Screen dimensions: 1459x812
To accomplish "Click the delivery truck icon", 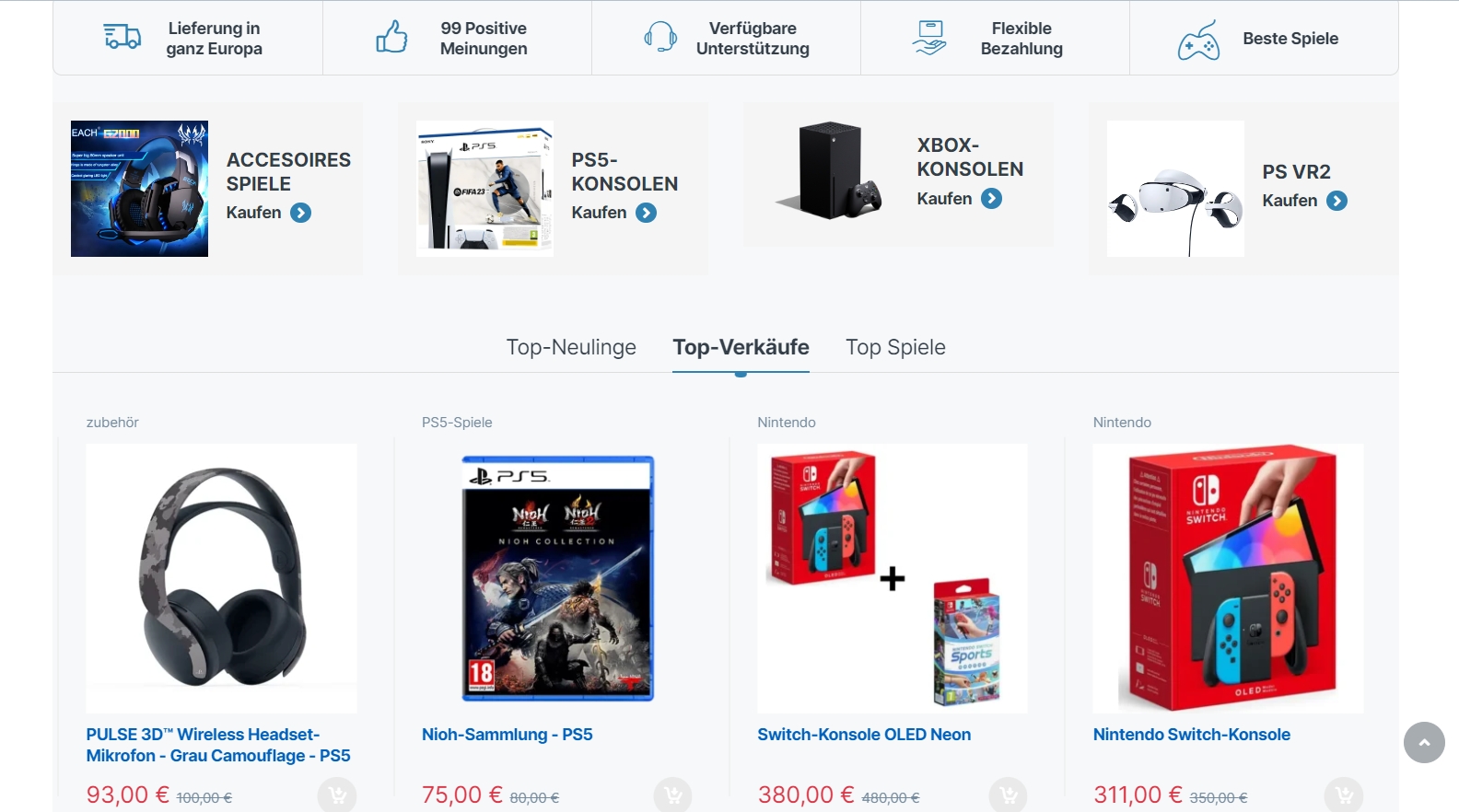I will (122, 38).
